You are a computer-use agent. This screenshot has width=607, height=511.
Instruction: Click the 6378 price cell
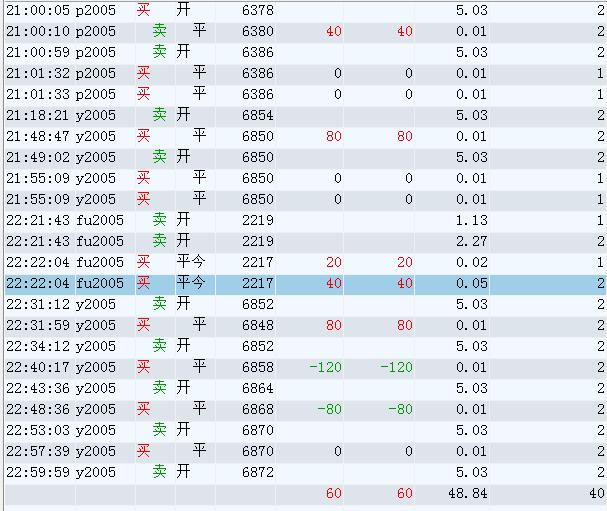click(x=257, y=10)
